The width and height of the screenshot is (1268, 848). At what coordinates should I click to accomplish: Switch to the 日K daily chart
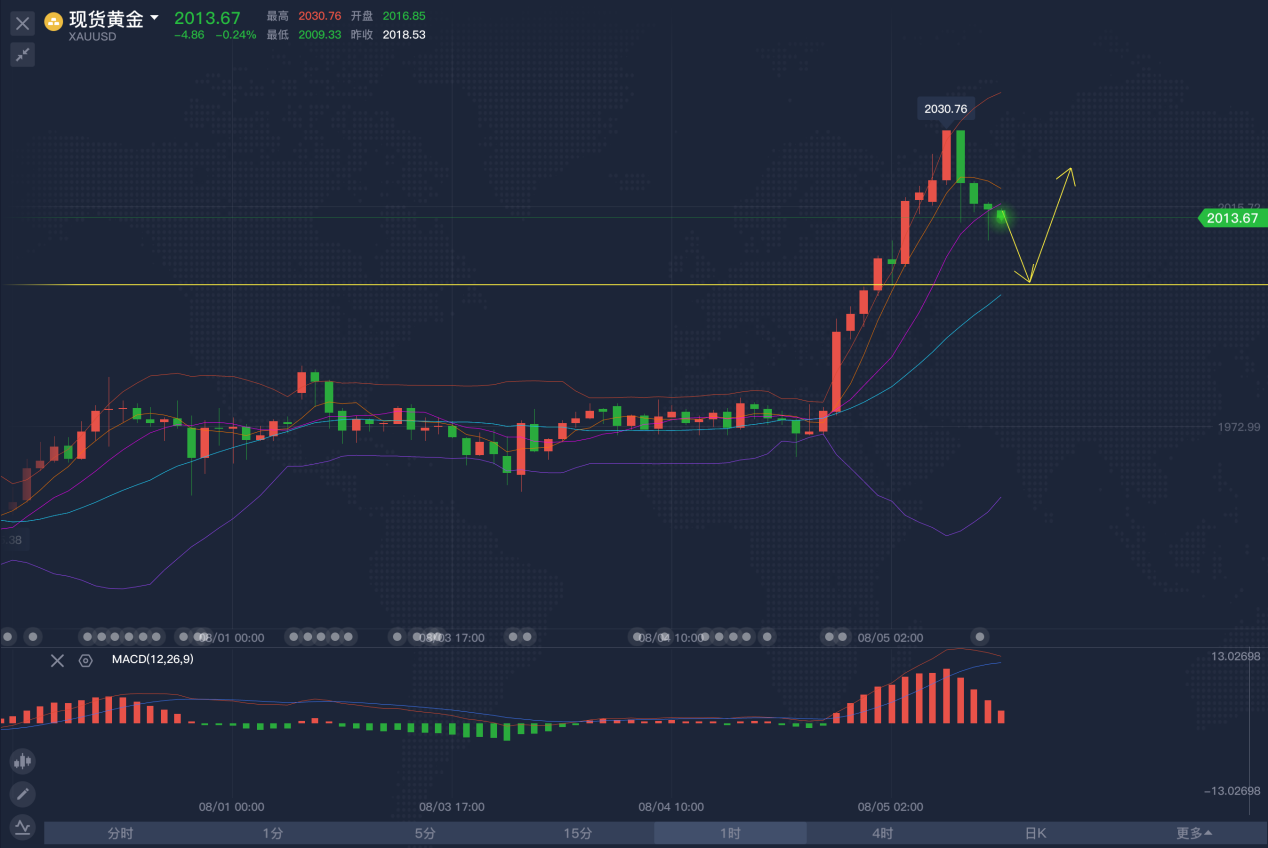click(1035, 833)
